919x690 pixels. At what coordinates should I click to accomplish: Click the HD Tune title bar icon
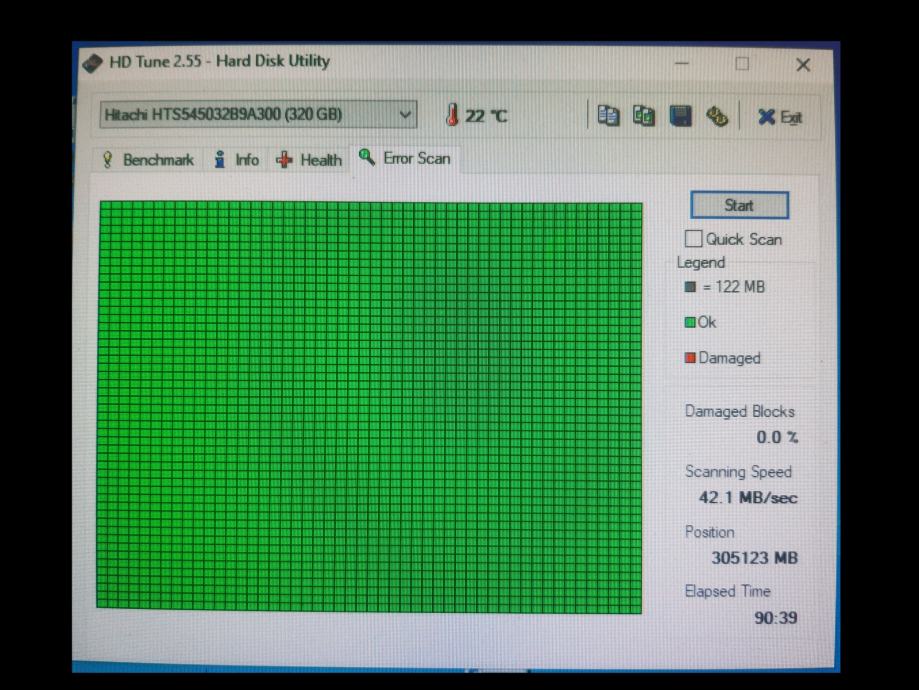coord(93,62)
